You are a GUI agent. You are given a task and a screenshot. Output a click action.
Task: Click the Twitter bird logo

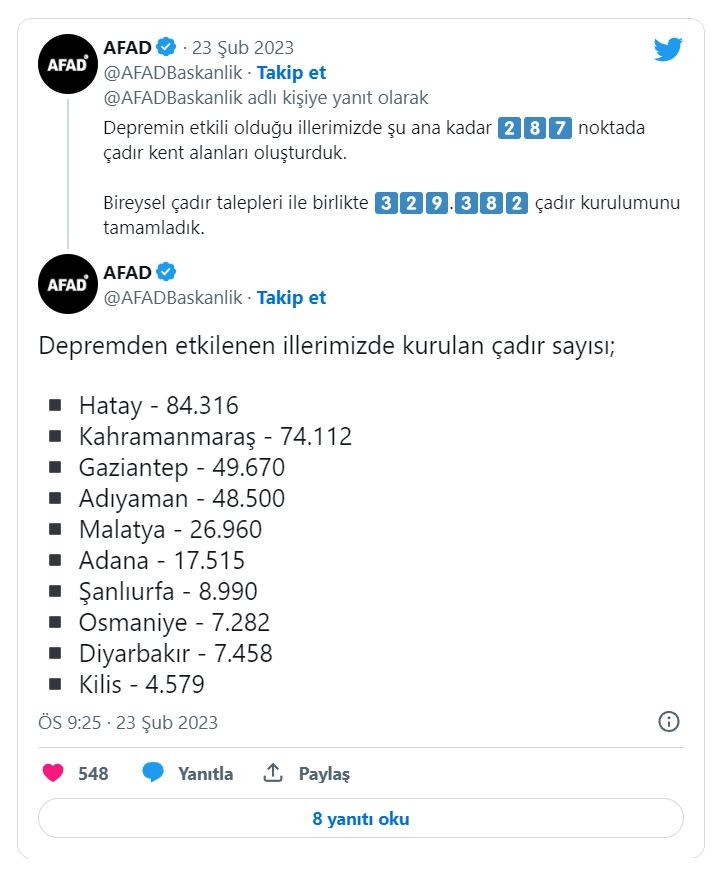click(x=668, y=49)
